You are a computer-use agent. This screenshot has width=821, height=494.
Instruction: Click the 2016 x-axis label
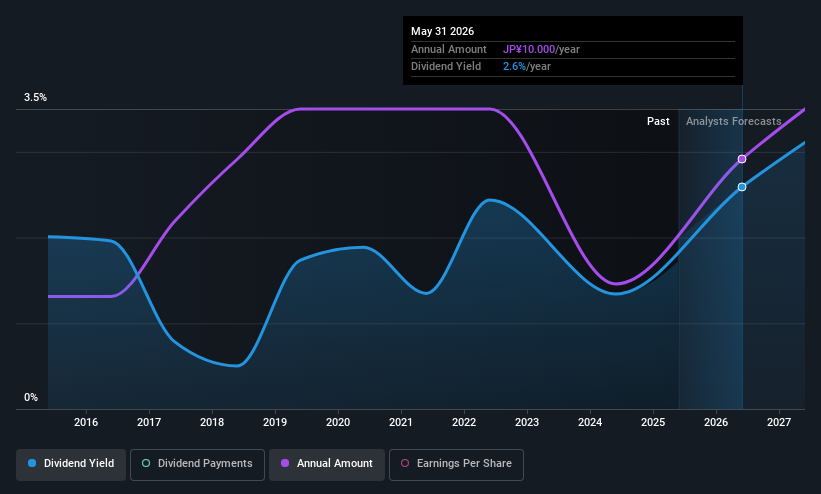86,422
